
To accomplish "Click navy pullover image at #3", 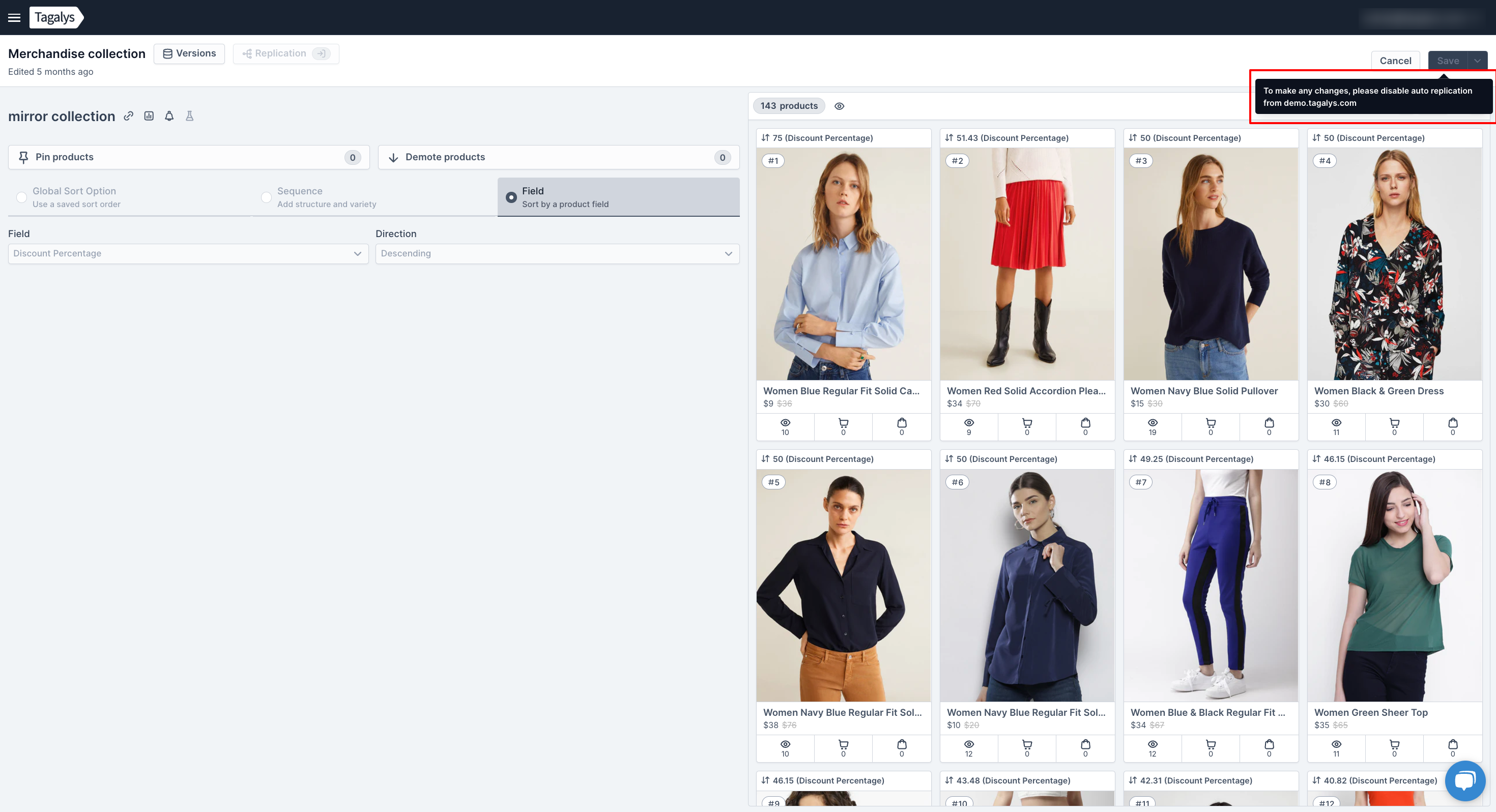I will (1211, 264).
